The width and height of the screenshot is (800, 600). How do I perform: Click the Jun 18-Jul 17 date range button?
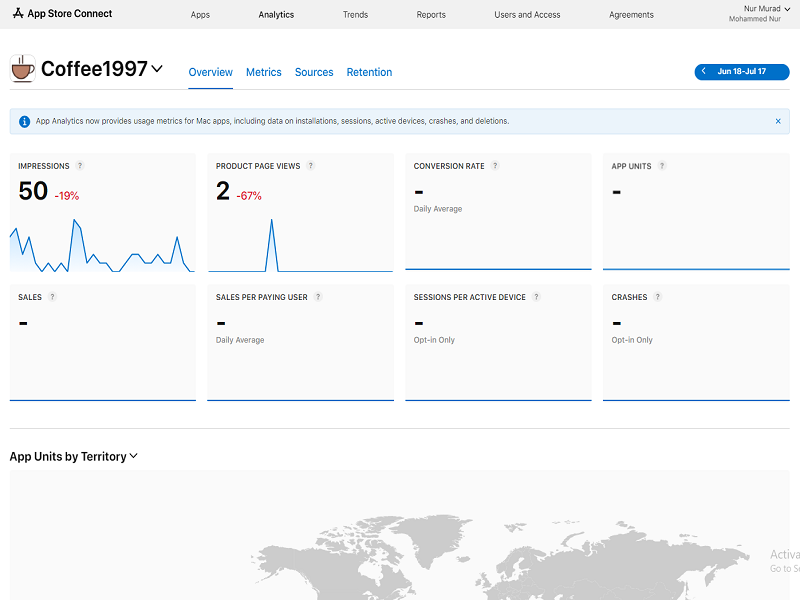pyautogui.click(x=742, y=72)
